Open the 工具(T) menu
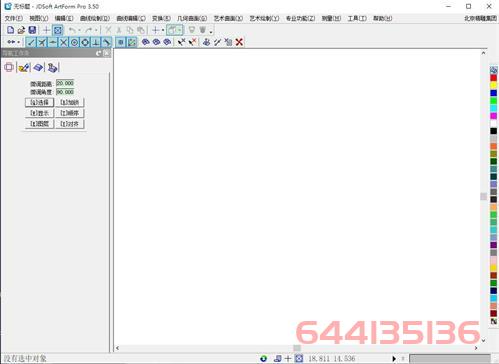499x364 pixels. point(357,18)
